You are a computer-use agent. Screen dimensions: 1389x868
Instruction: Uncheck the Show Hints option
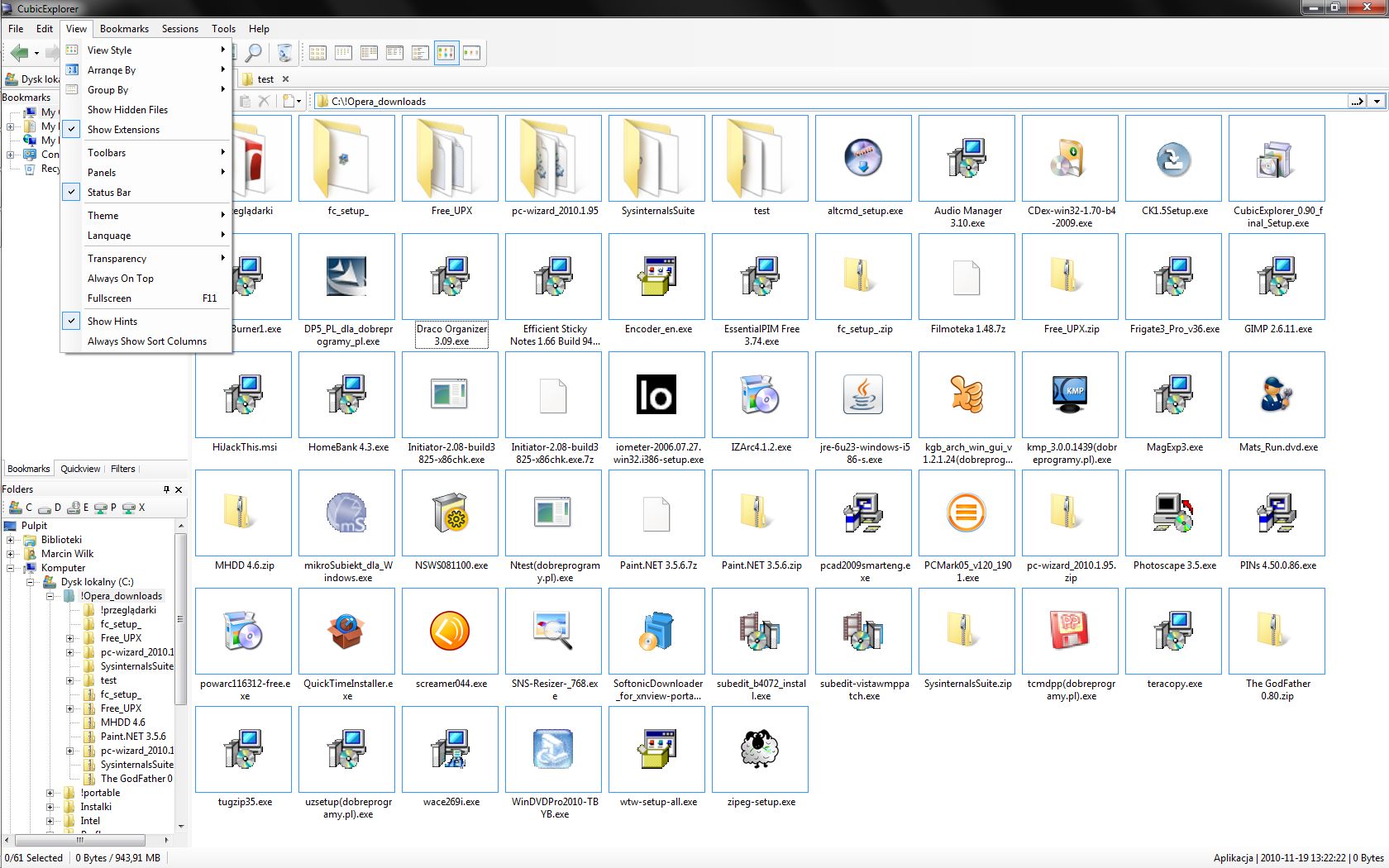(x=146, y=322)
